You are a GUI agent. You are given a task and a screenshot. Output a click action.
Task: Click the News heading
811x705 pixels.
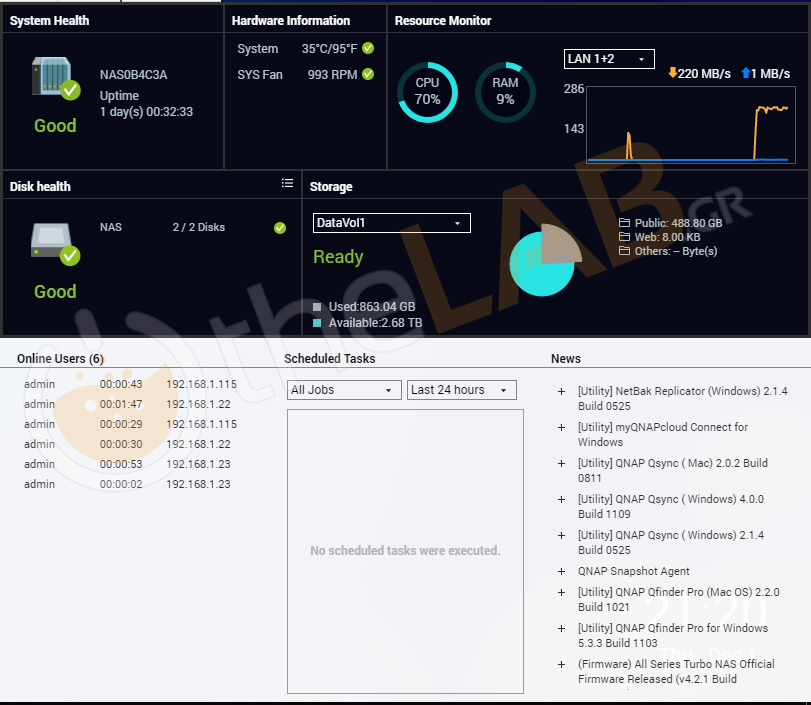pos(566,358)
